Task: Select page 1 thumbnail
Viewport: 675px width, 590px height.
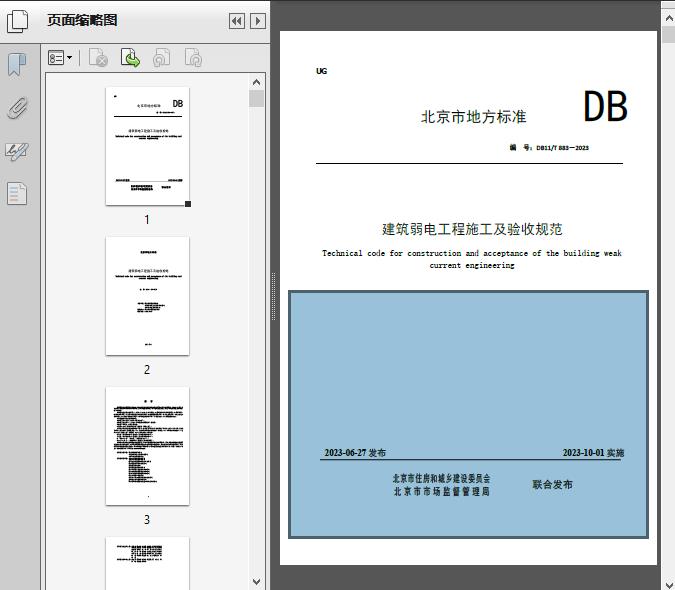Action: (x=147, y=146)
